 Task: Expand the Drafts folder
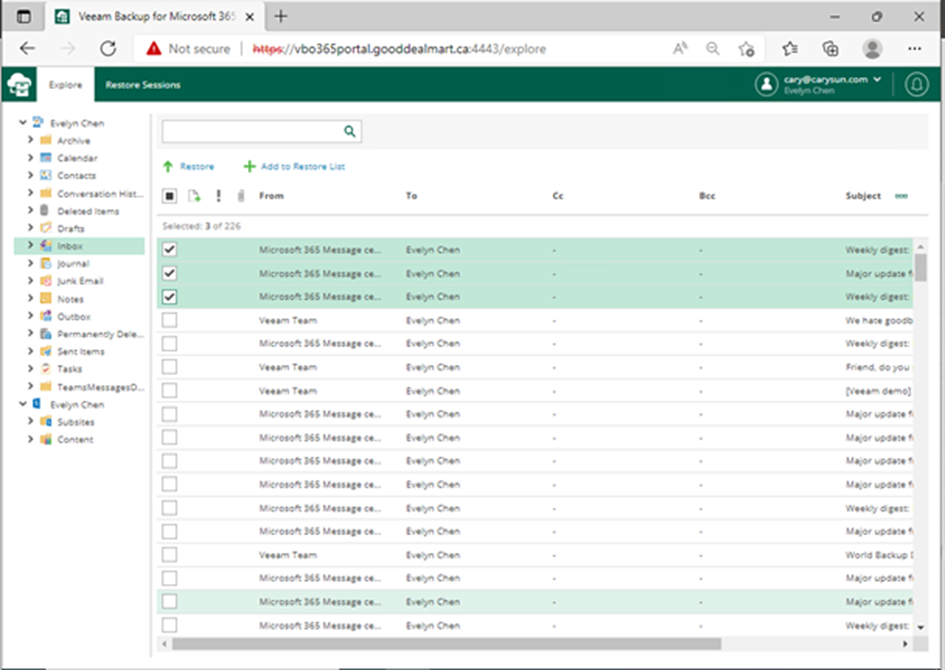[x=30, y=228]
